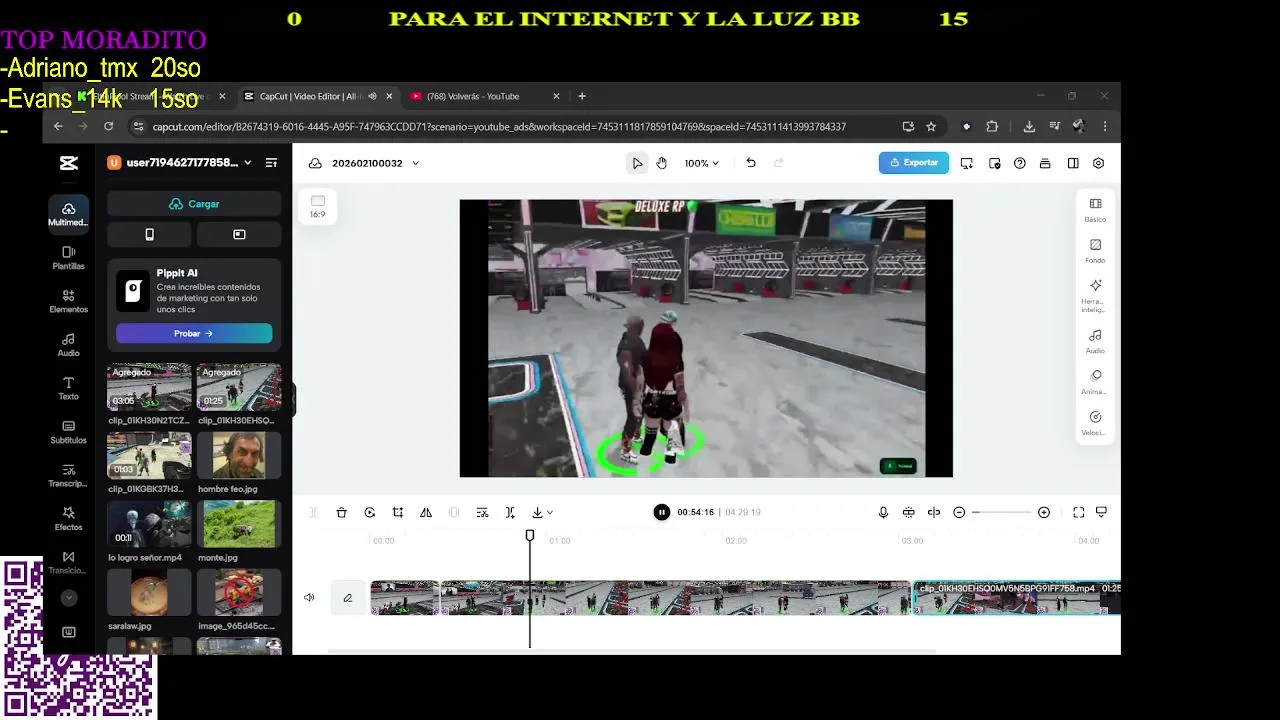Open the Multimedia panel in the left sidebar
This screenshot has width=1280, height=720.
(68, 214)
